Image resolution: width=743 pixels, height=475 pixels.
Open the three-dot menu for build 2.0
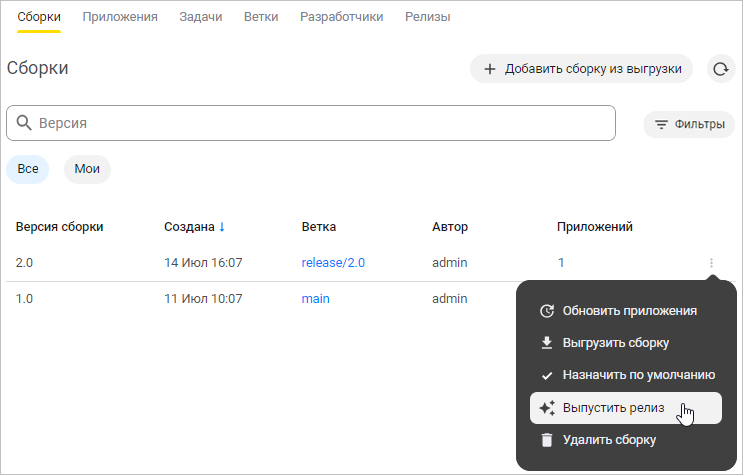pos(711,263)
